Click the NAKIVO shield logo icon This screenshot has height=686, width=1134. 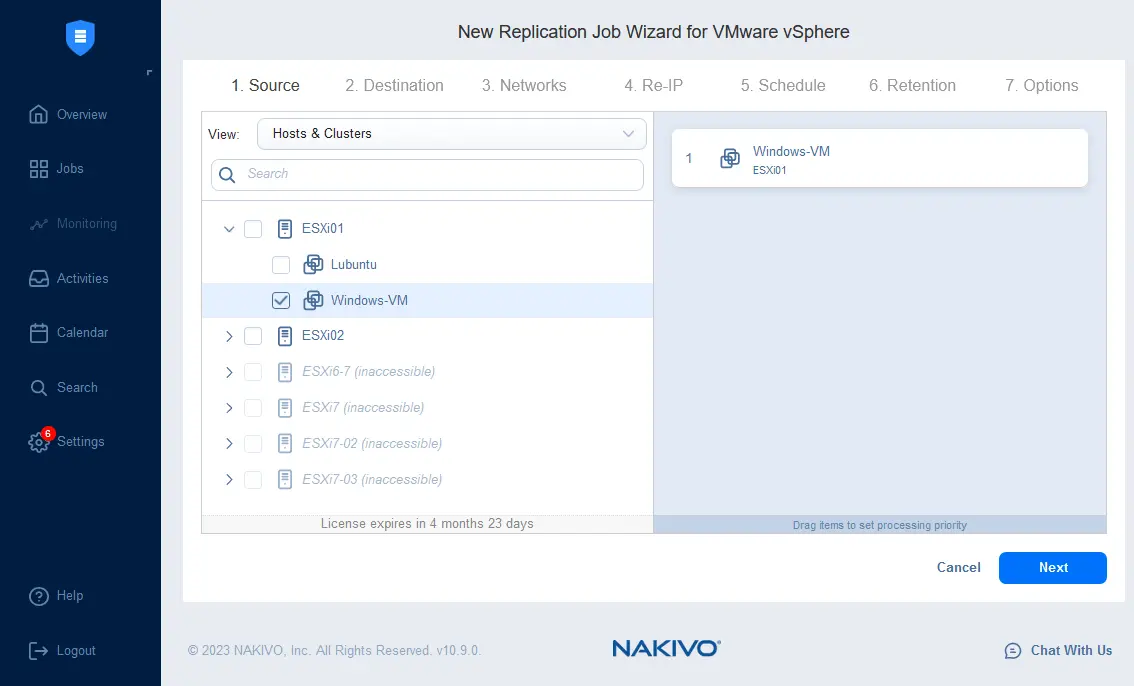[x=80, y=38]
